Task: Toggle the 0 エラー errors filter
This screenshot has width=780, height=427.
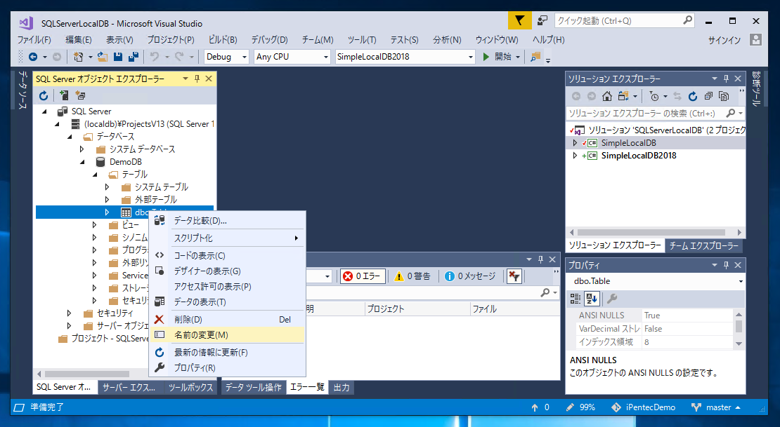Action: [362, 276]
